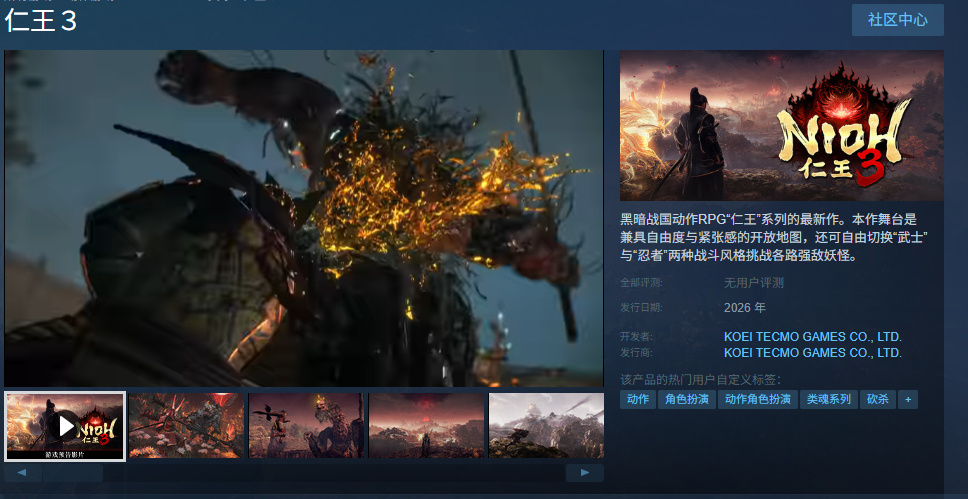968x499 pixels.
Task: Open developer KOEI TECMO GAMES link
Action: (813, 337)
